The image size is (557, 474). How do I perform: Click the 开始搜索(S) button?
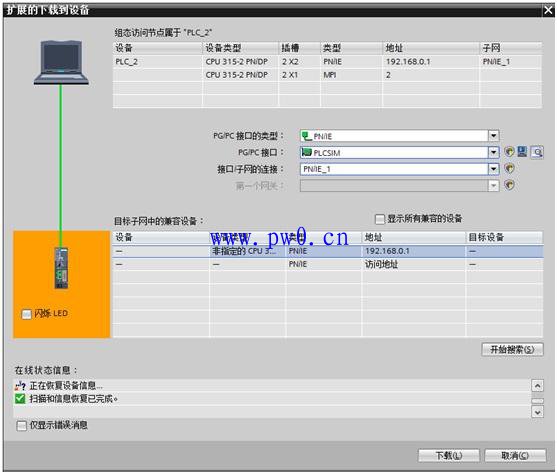(512, 350)
